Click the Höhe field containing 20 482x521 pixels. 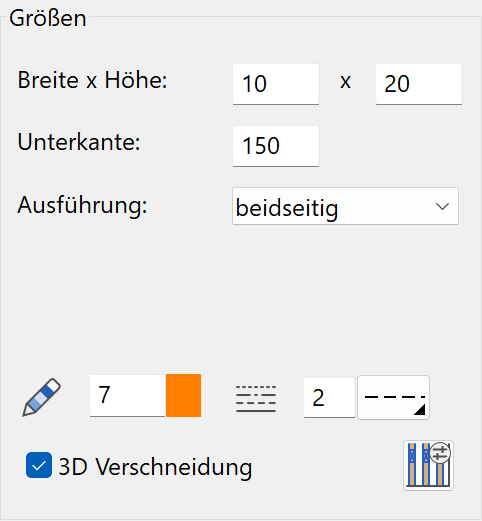419,84
